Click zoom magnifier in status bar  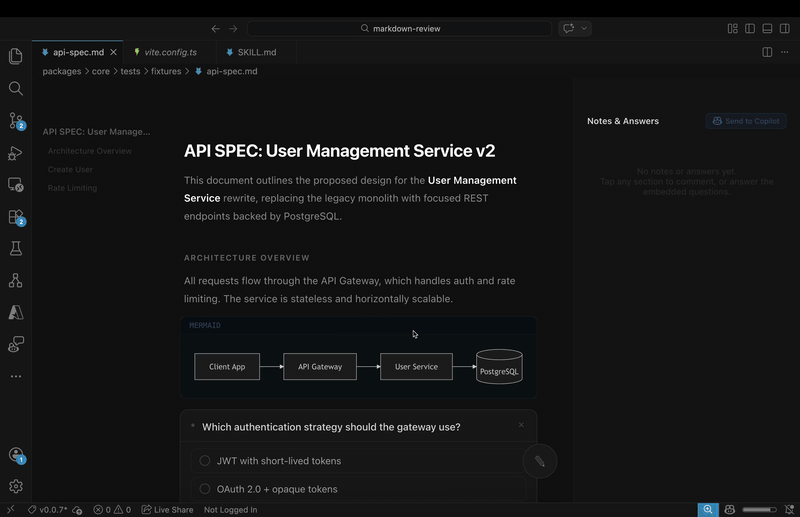[708, 509]
